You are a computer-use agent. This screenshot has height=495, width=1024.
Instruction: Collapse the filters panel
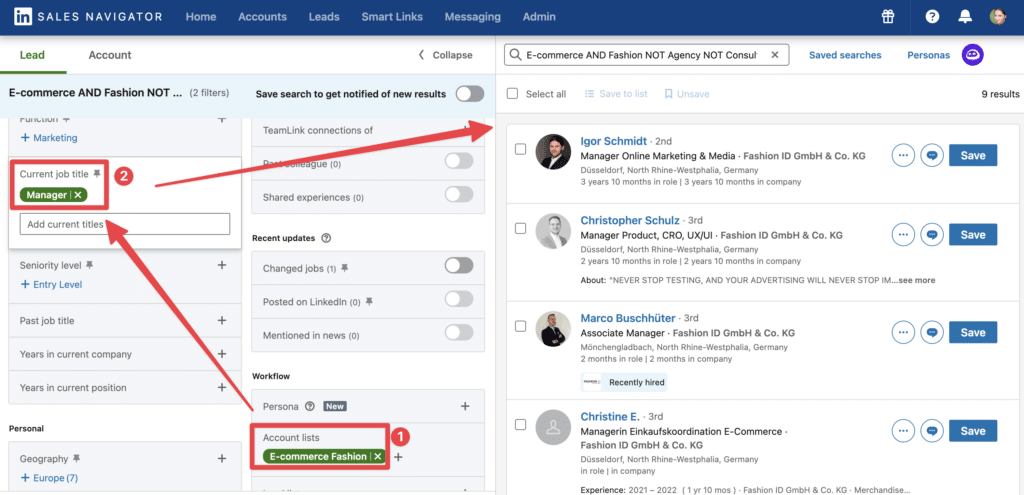[445, 55]
